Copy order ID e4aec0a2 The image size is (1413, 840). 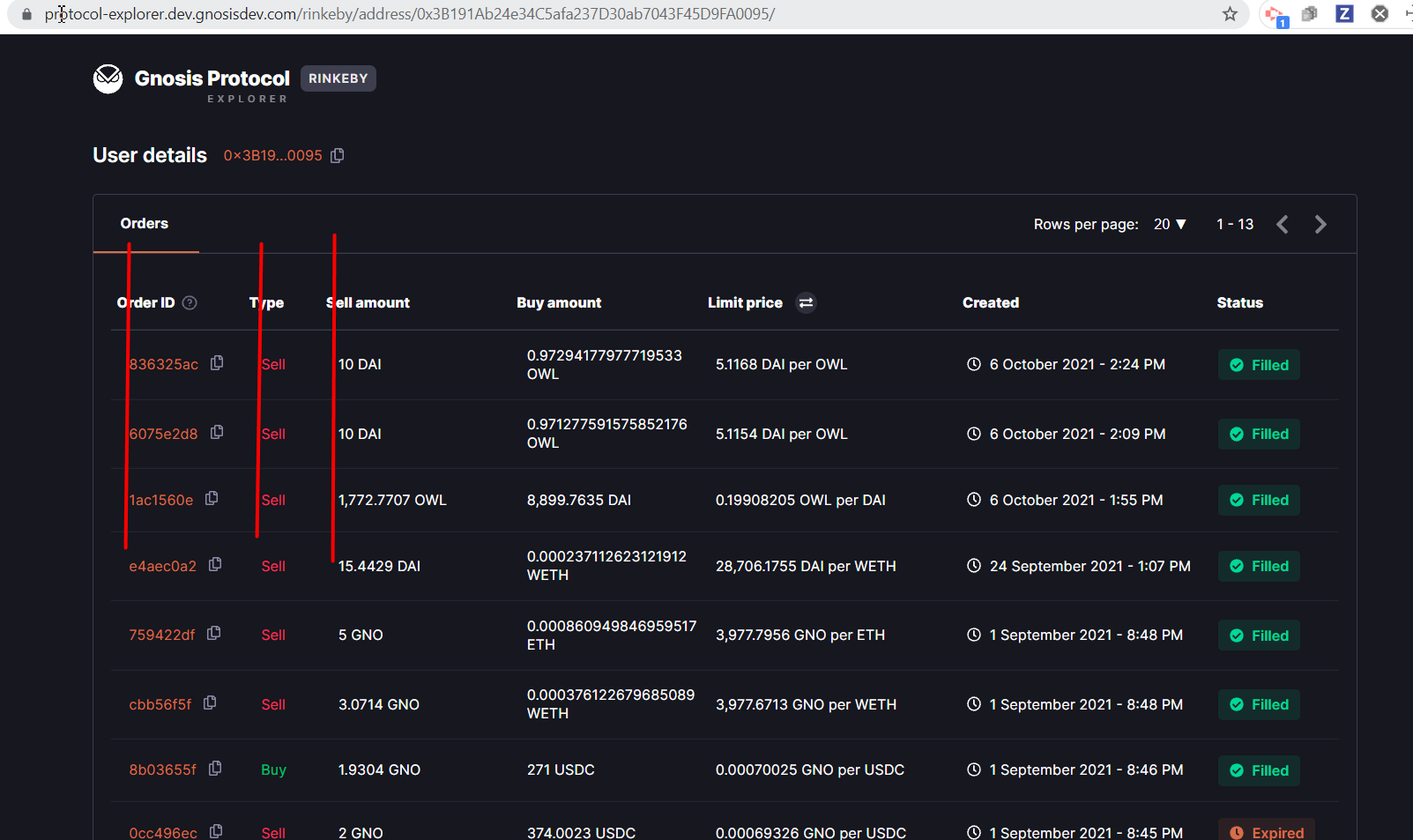click(215, 564)
